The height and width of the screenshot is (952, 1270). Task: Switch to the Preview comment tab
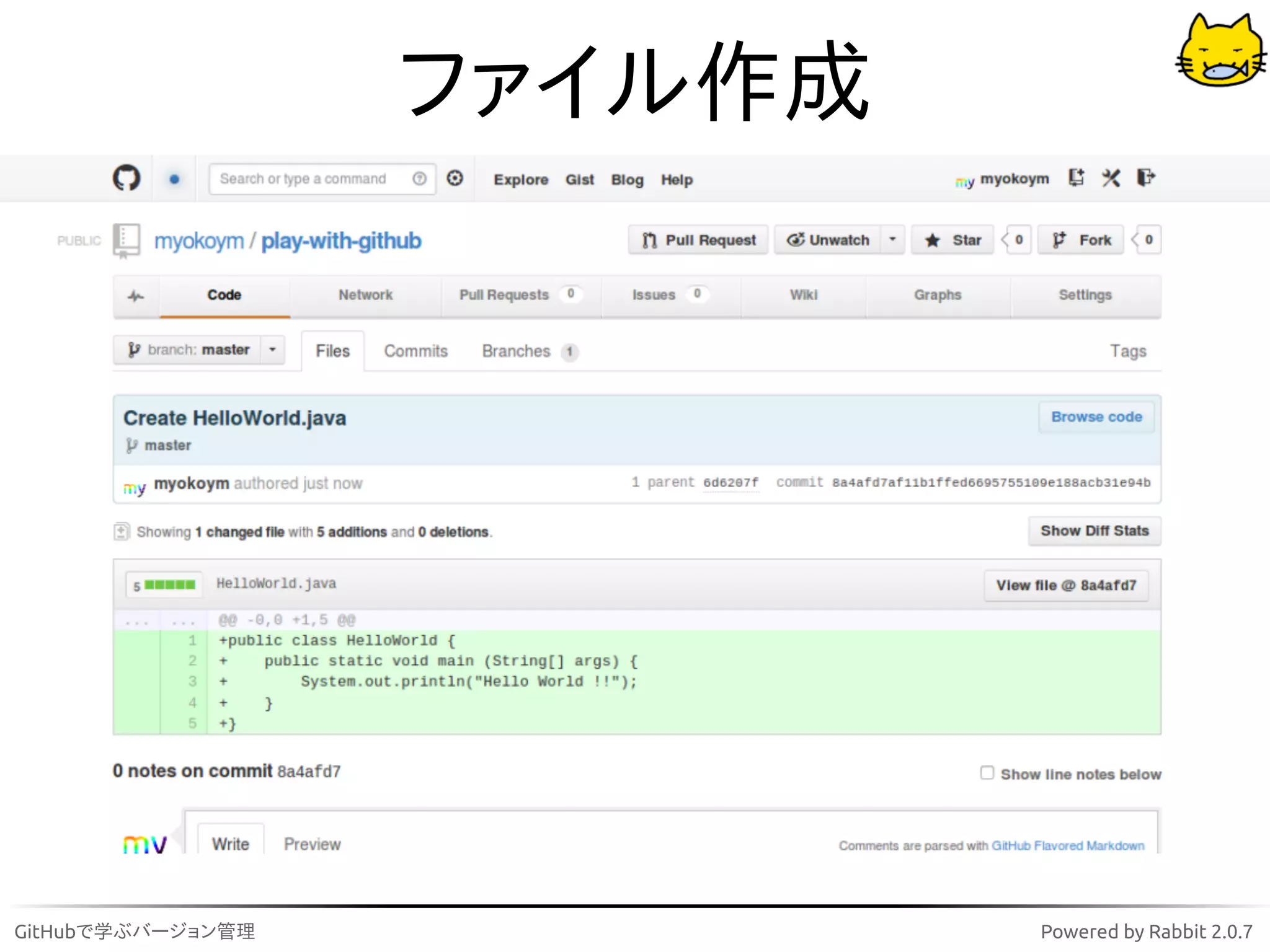point(313,844)
